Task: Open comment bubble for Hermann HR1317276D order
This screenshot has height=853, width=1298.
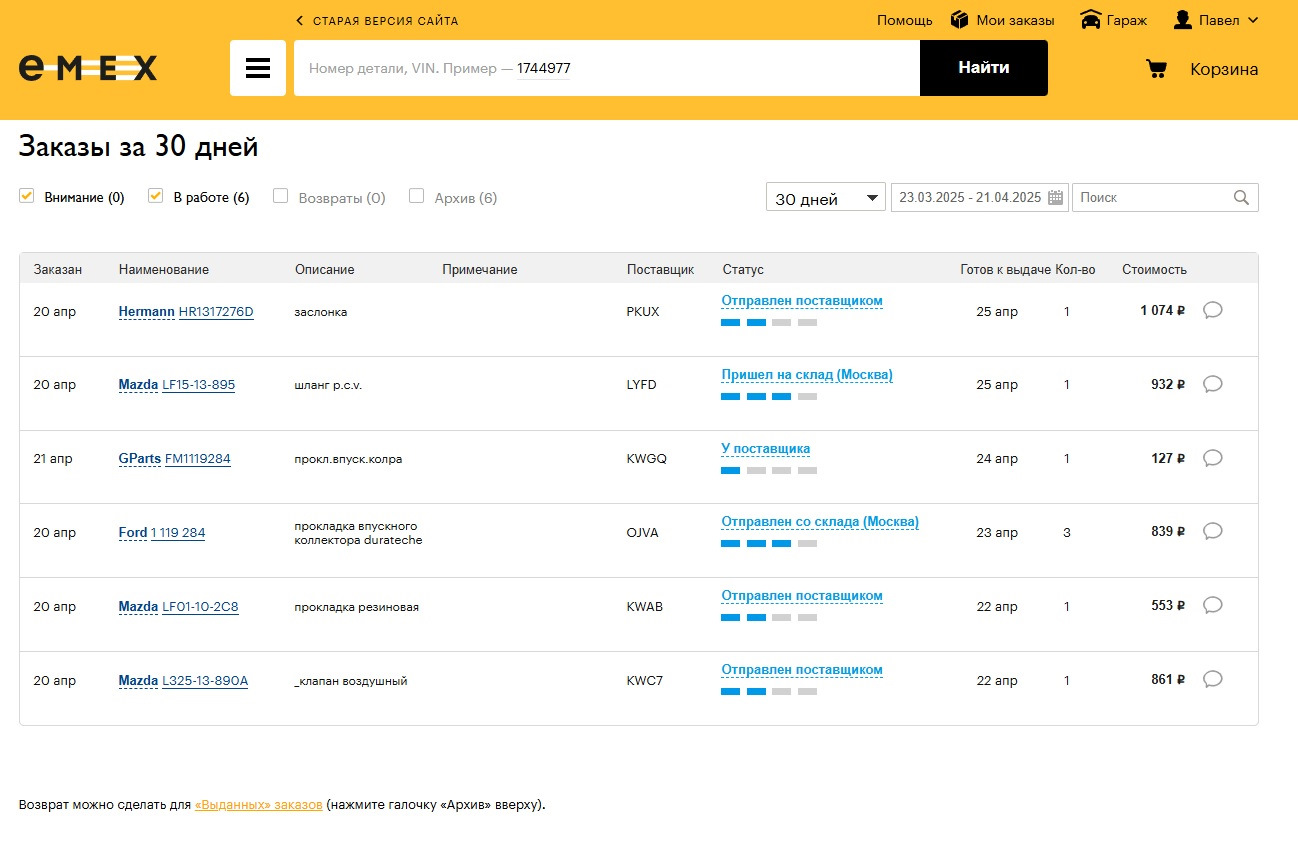Action: [x=1213, y=310]
